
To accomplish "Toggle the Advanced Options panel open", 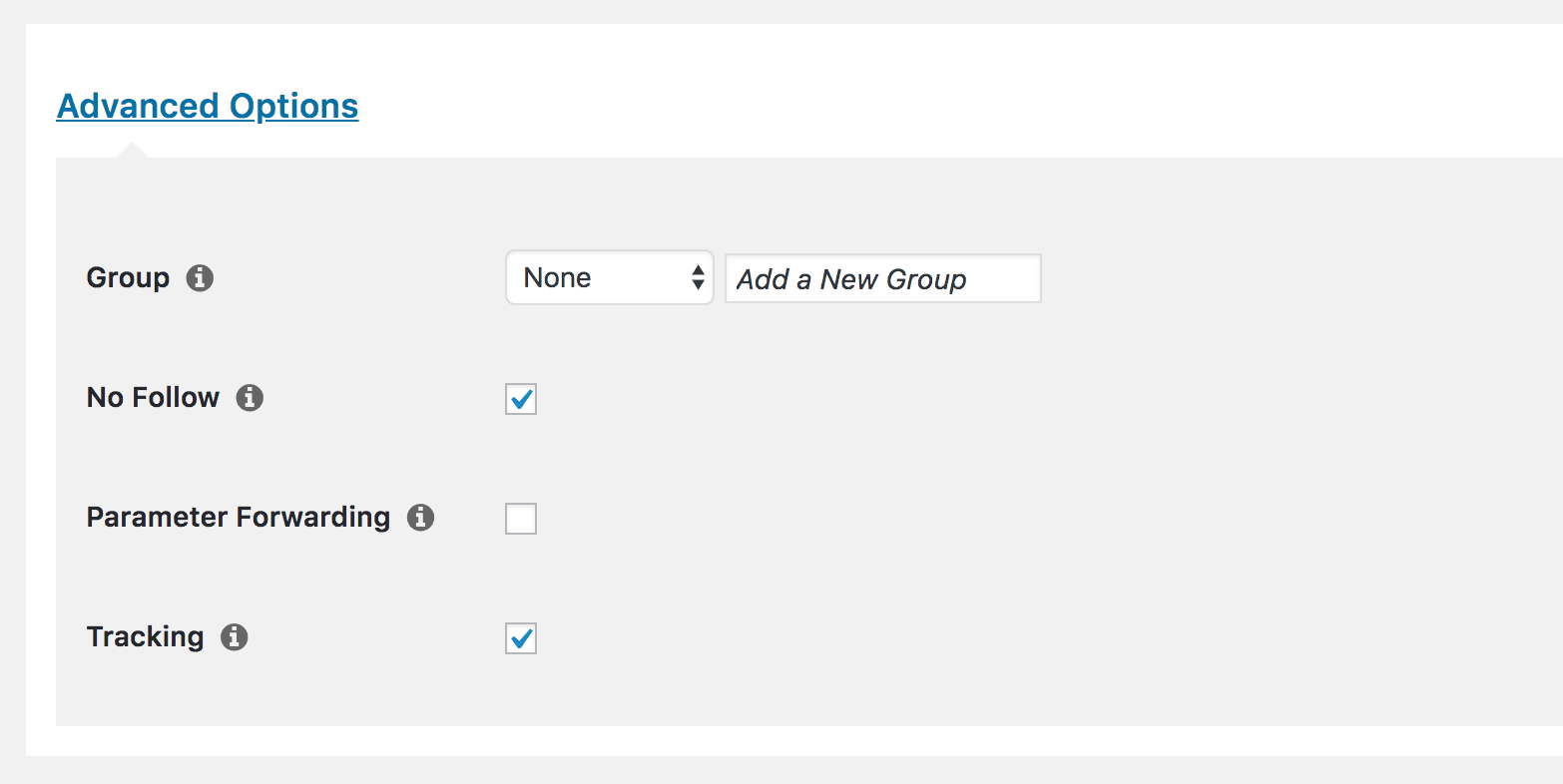I will [x=207, y=105].
